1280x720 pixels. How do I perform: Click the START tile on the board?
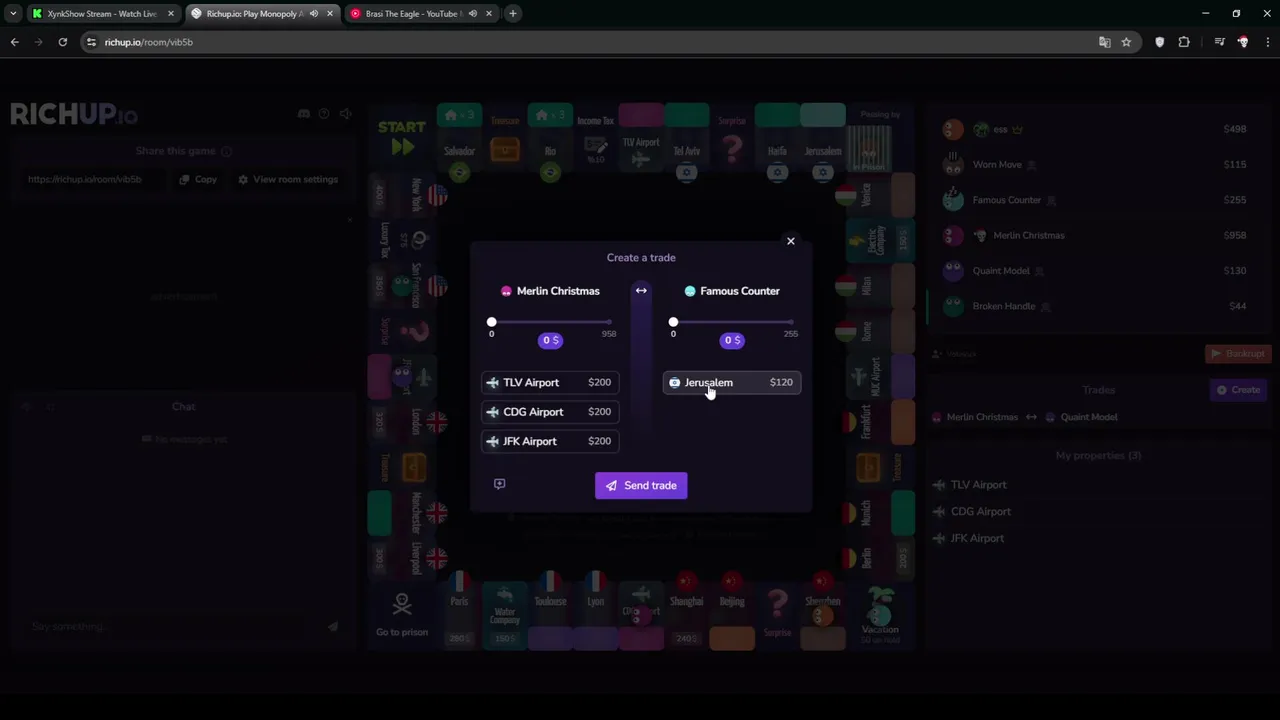pyautogui.click(x=402, y=138)
